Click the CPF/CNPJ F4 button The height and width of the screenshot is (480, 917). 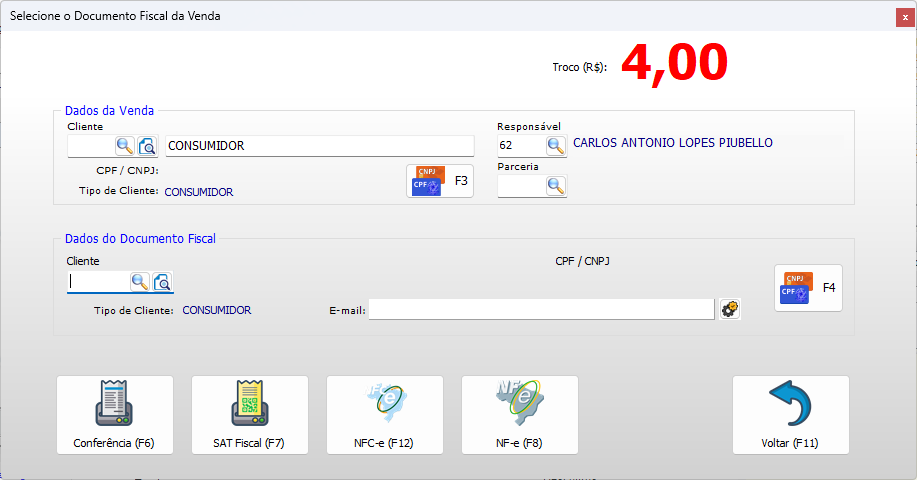click(x=808, y=288)
